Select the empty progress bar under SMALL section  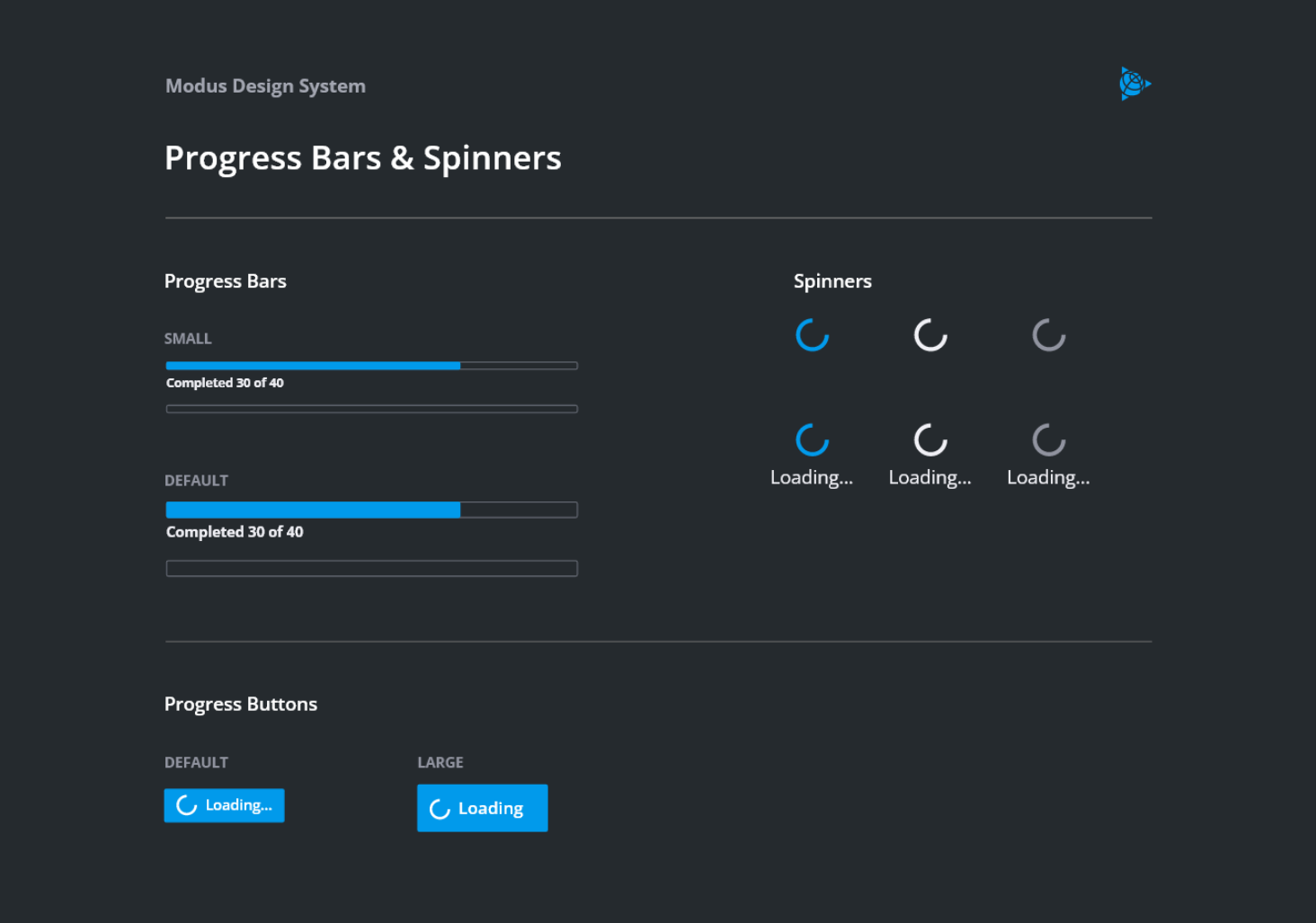tap(371, 408)
